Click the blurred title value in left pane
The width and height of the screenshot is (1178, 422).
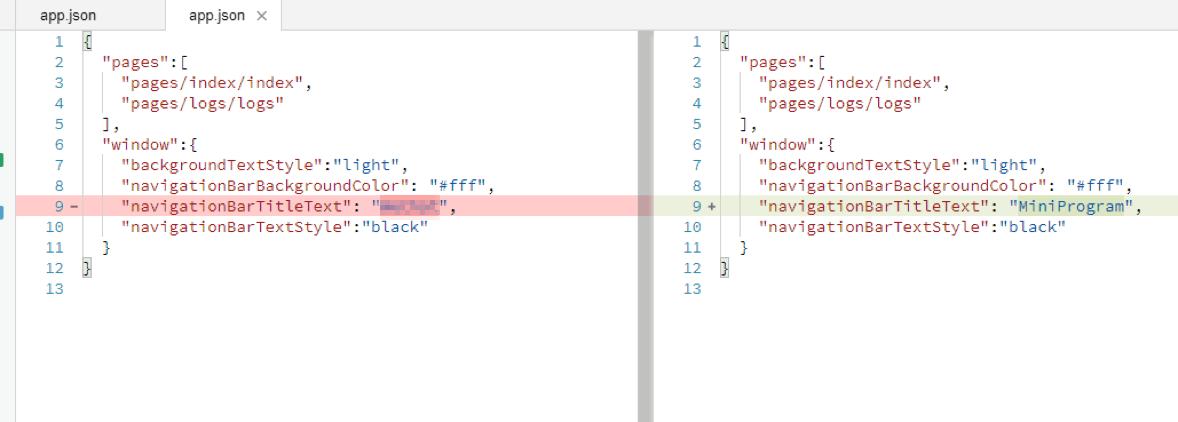[x=410, y=207]
